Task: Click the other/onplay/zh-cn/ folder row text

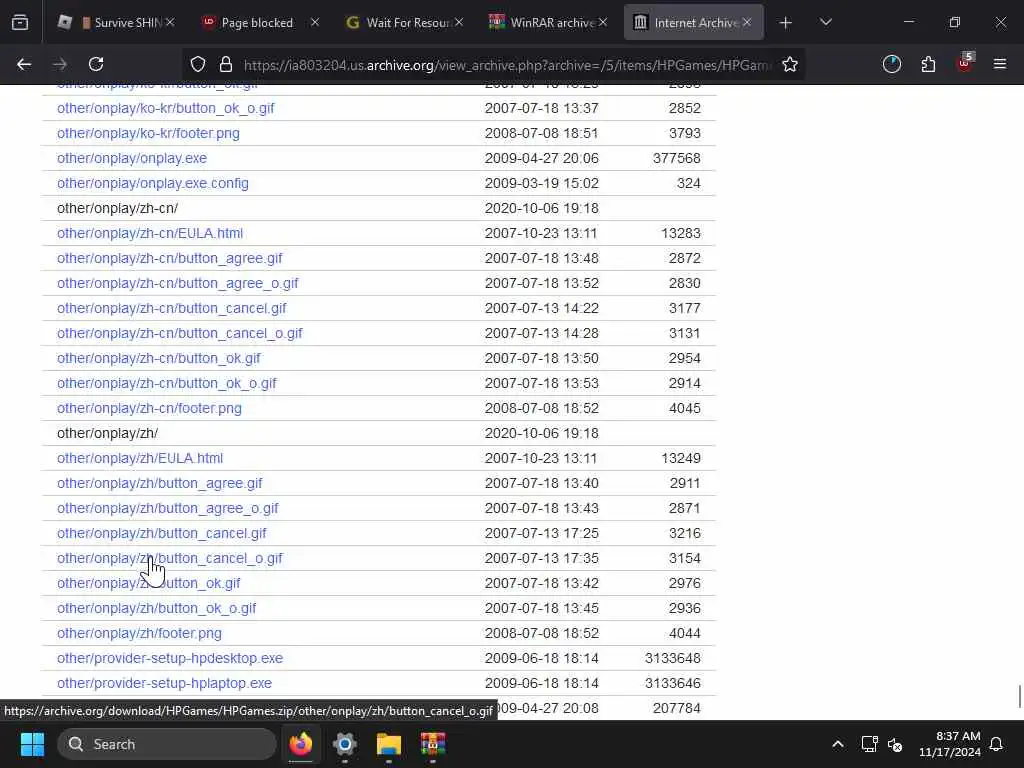Action: (118, 208)
